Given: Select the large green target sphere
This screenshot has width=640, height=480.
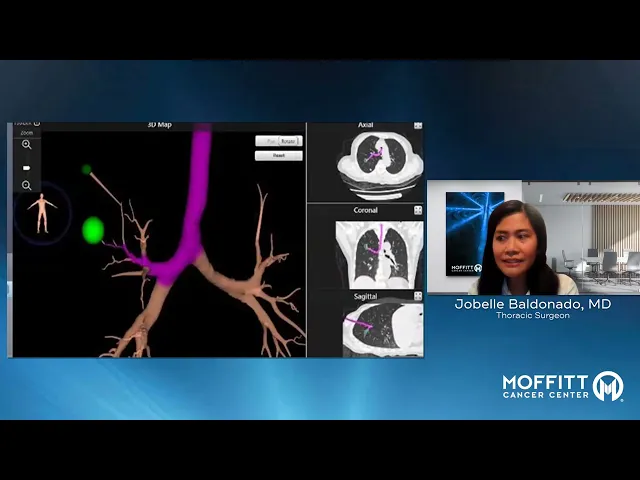Looking at the screenshot, I should pos(93,231).
